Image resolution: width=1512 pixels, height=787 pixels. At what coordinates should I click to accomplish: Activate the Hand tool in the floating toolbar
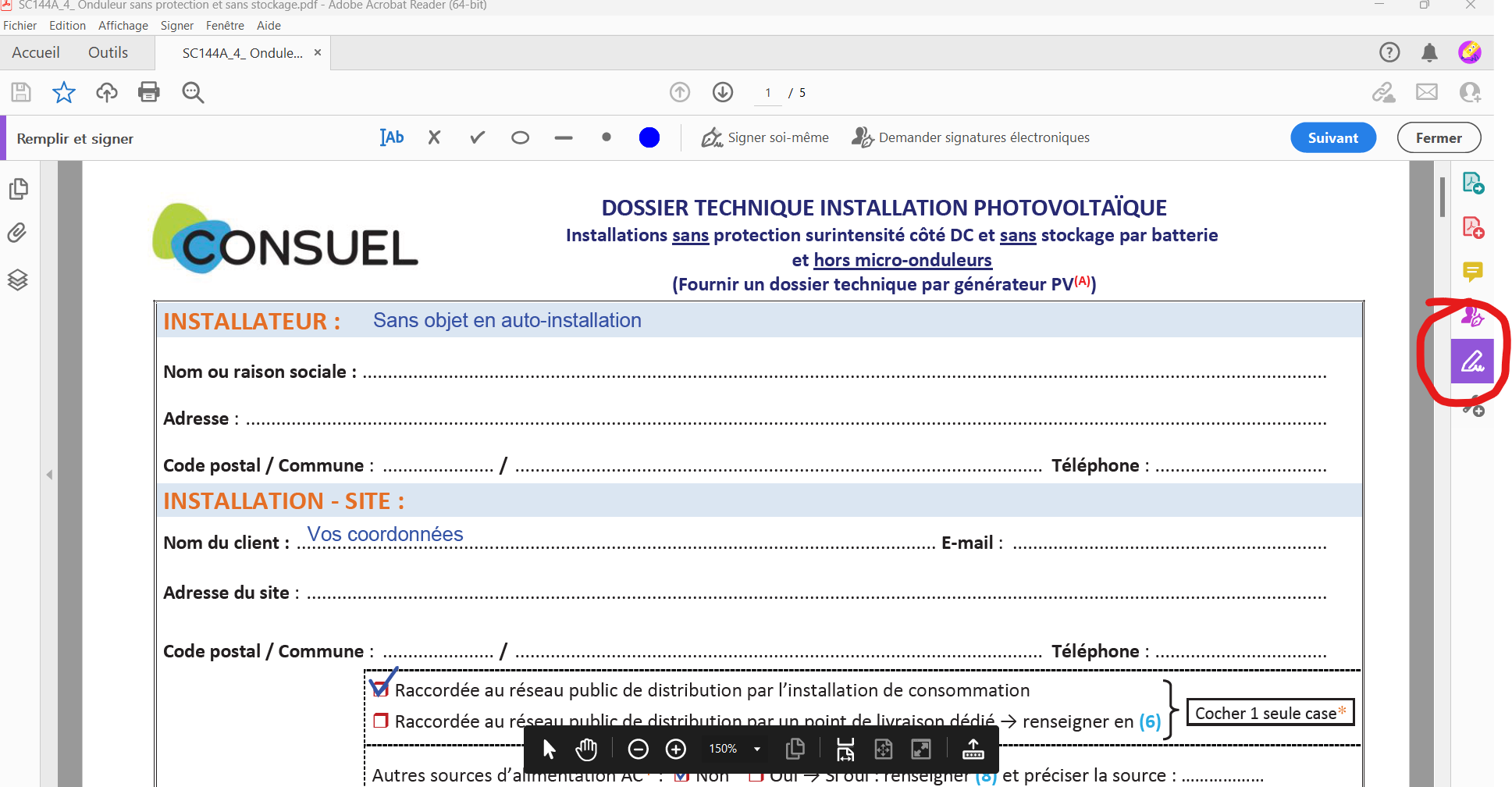[585, 749]
